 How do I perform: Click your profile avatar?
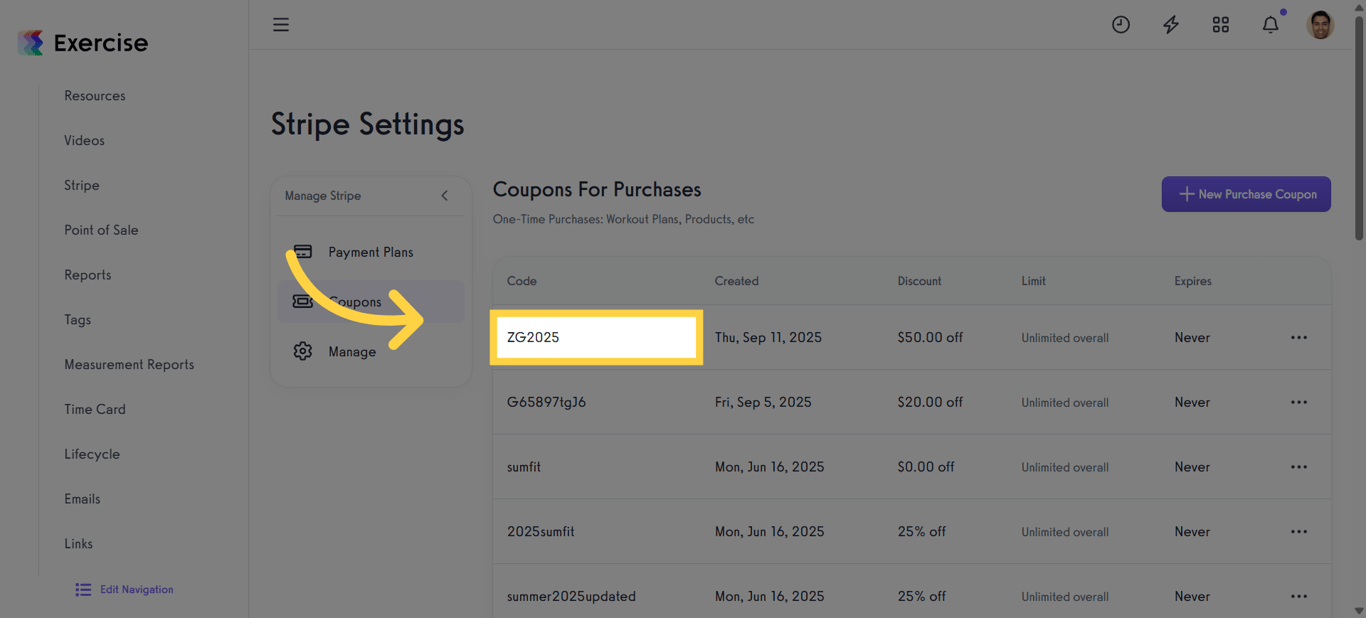click(x=1320, y=24)
